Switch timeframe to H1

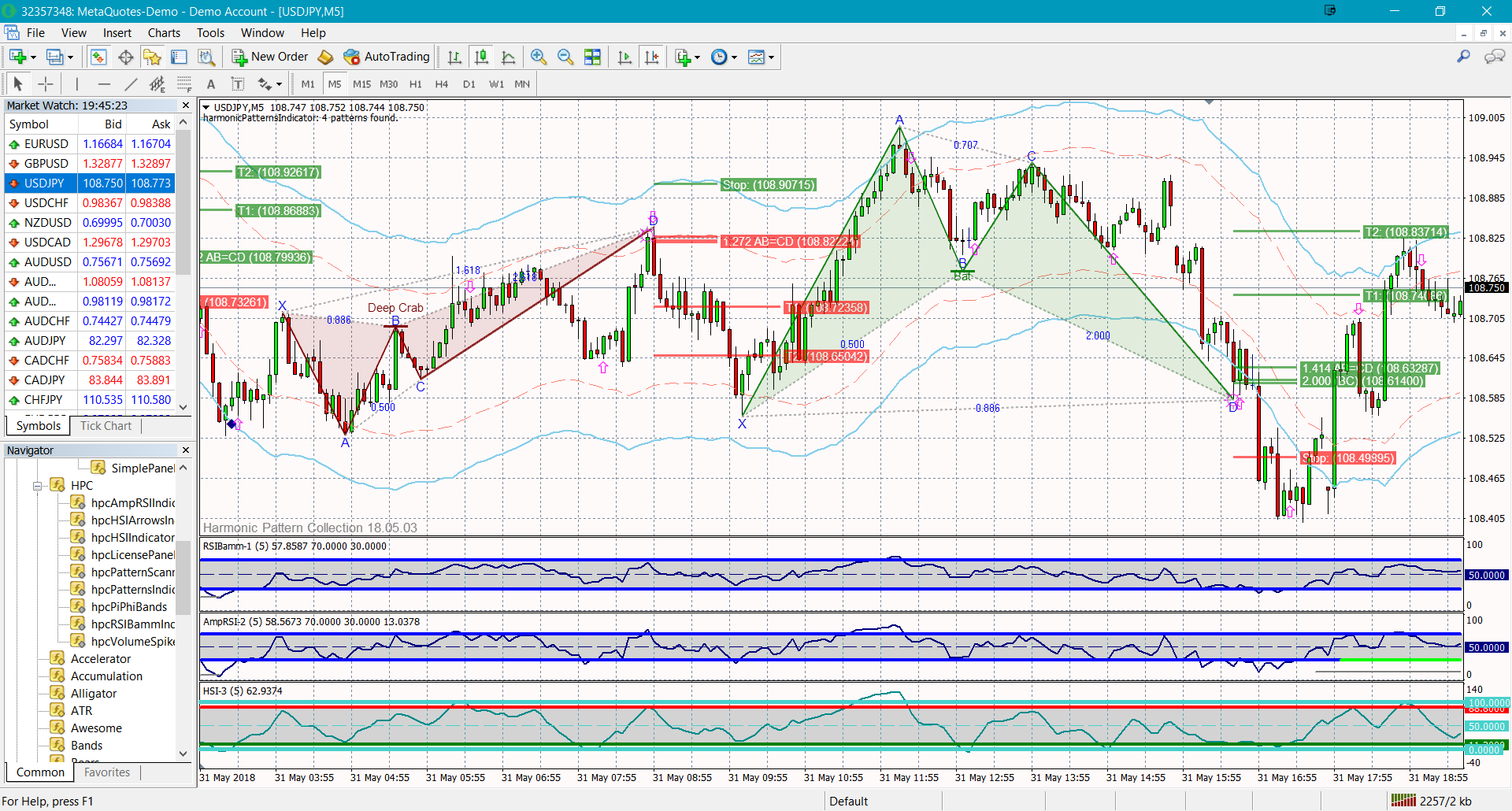[x=416, y=83]
